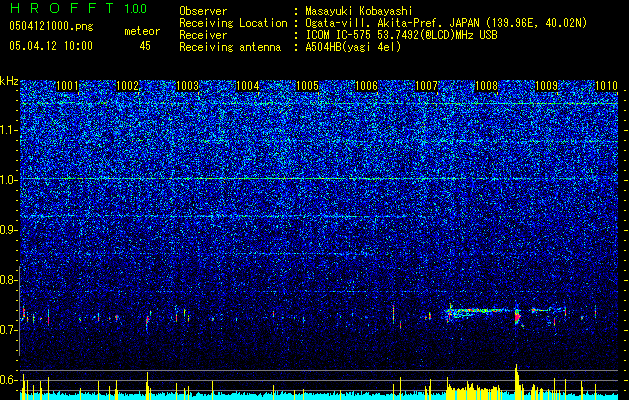The image size is (629, 400).
Task: Click the 0.7 frequency axis label
Action: [x=9, y=330]
